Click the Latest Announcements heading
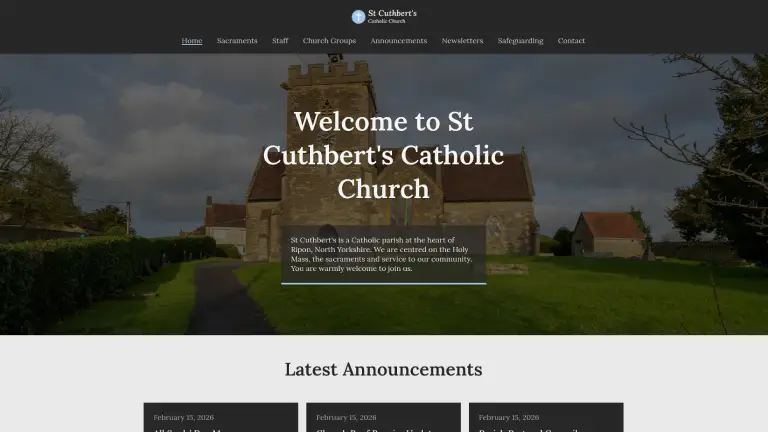Image resolution: width=768 pixels, height=432 pixels. pos(384,369)
